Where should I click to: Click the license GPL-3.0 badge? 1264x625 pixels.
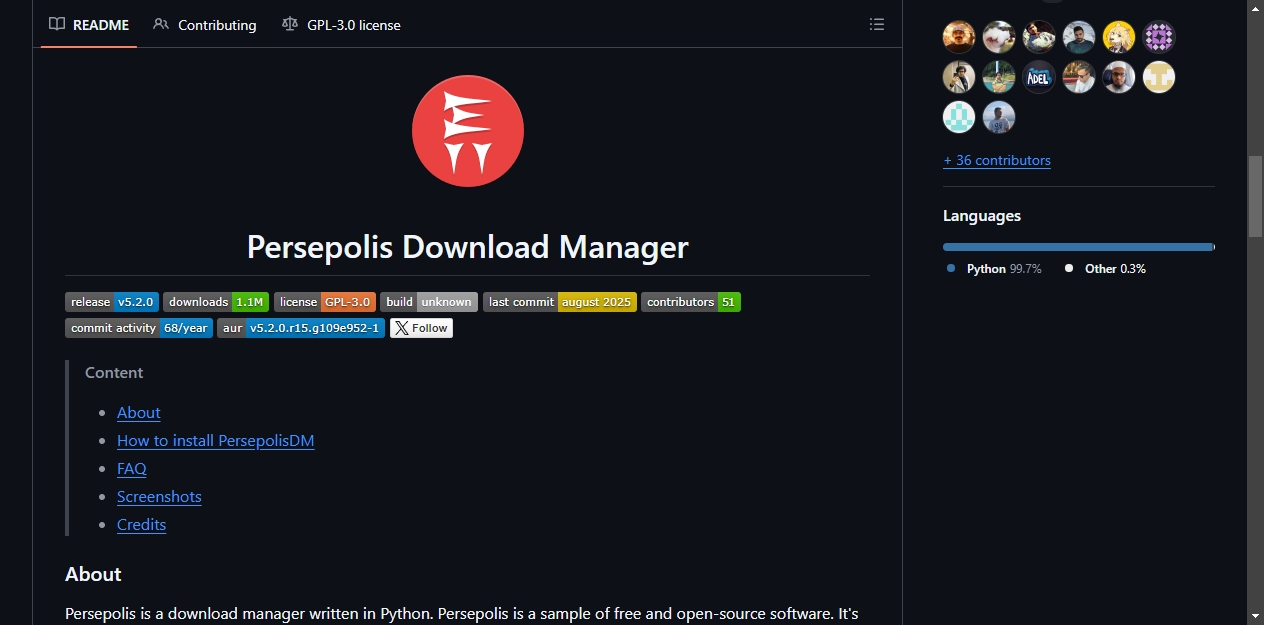[325, 302]
